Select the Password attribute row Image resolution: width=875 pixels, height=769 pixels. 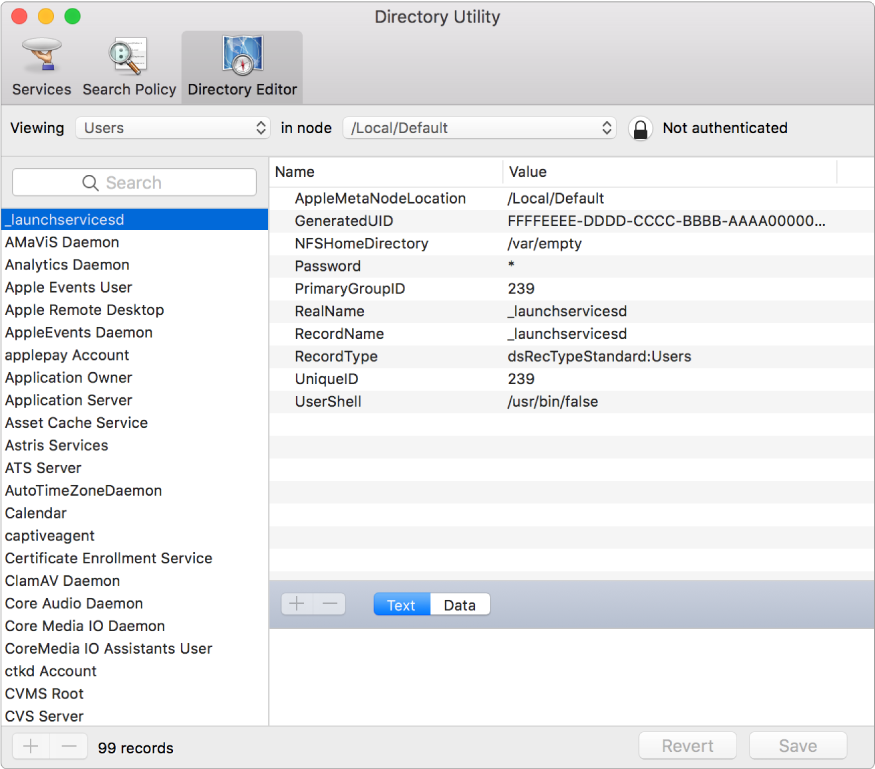coord(400,266)
